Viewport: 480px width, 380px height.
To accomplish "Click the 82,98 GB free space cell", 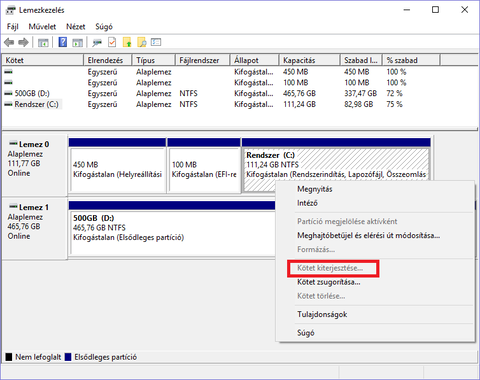I will [x=359, y=104].
